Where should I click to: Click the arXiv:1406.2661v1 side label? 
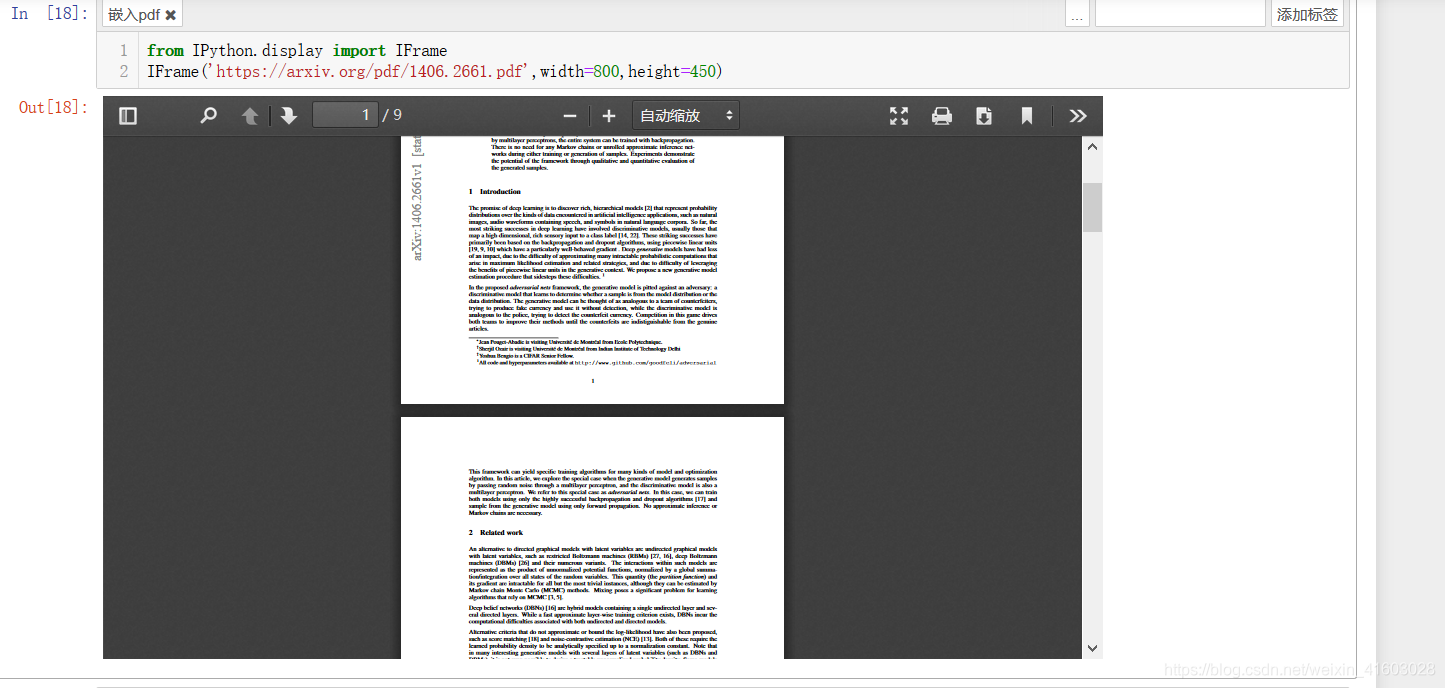pos(418,198)
